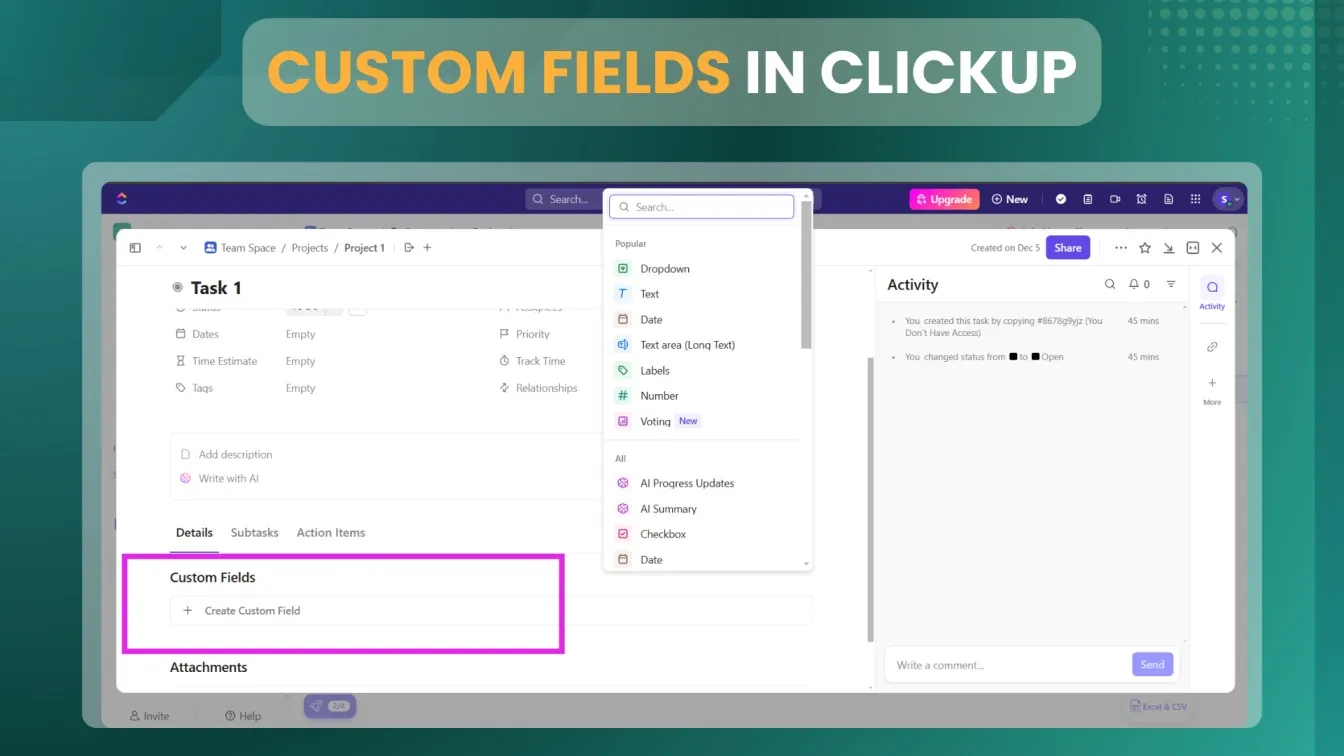
Task: Toggle the task sidebar layout icon near breadcrumbs
Action: pos(135,248)
